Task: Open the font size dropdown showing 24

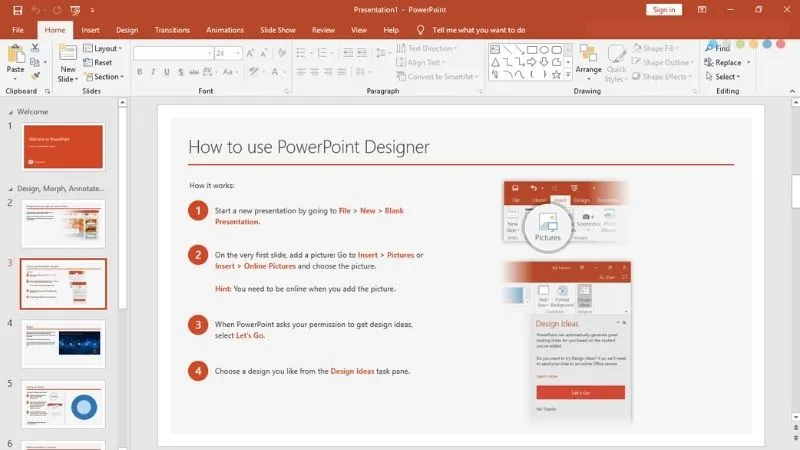Action: (228, 53)
